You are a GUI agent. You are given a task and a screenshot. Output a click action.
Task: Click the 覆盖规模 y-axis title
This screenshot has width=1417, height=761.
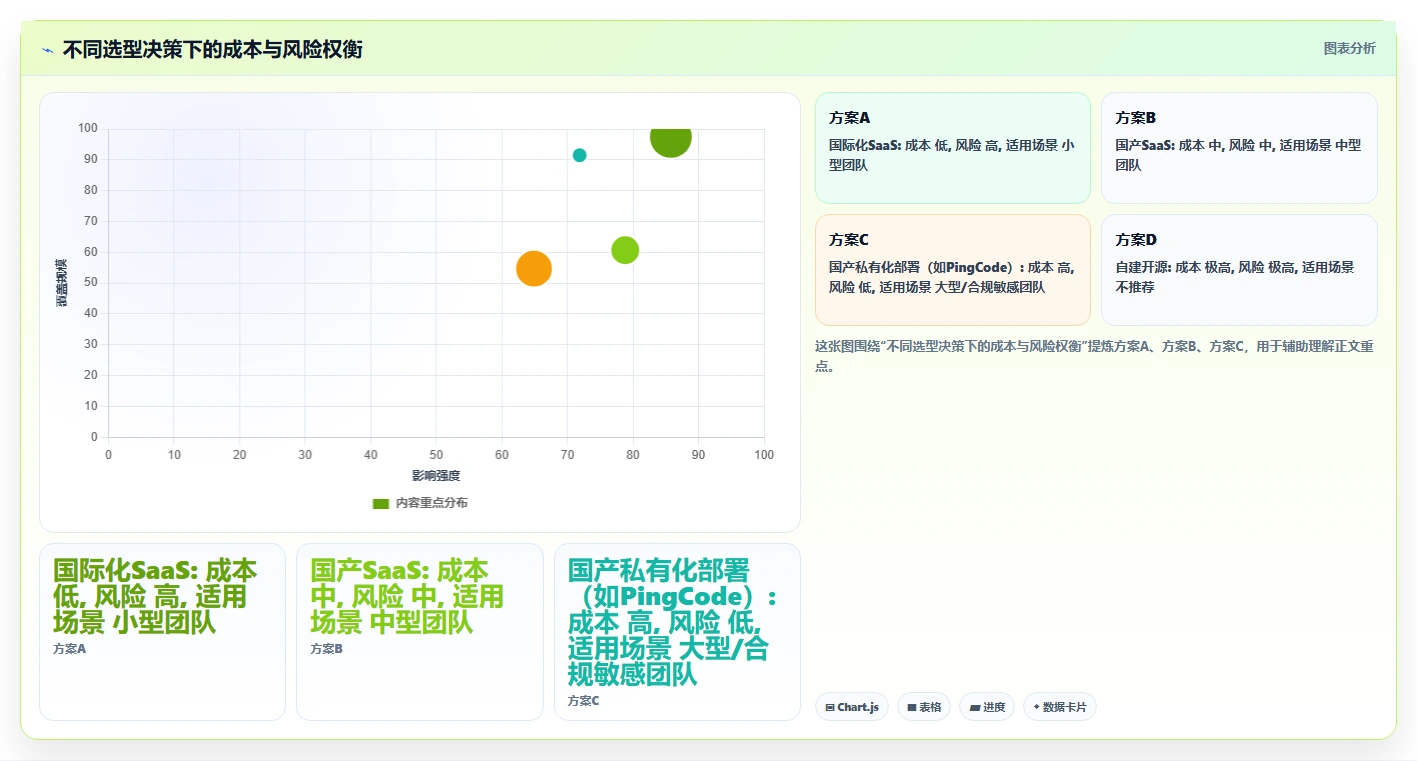(62, 283)
